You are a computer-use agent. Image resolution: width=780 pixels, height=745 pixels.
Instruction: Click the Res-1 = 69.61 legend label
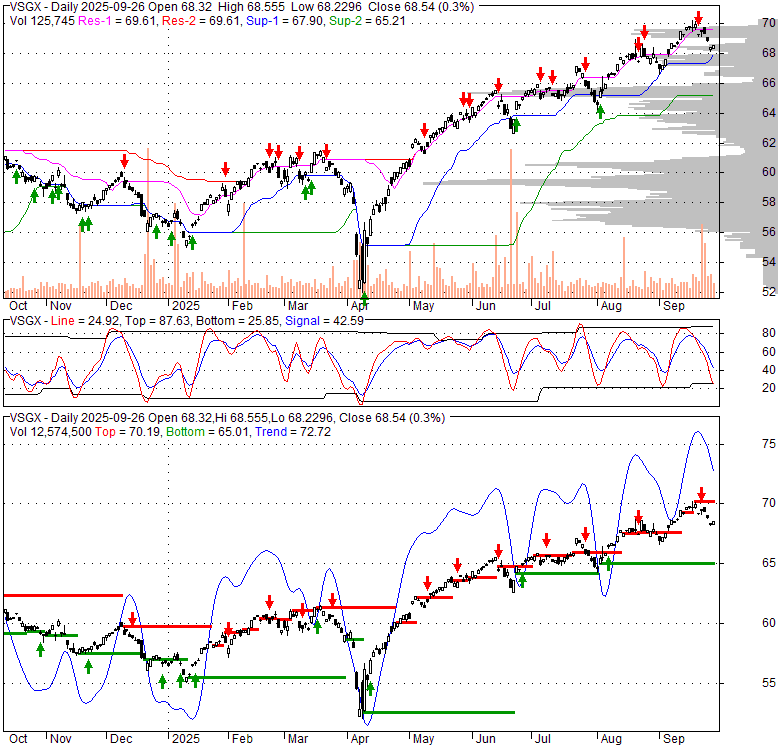coord(117,21)
